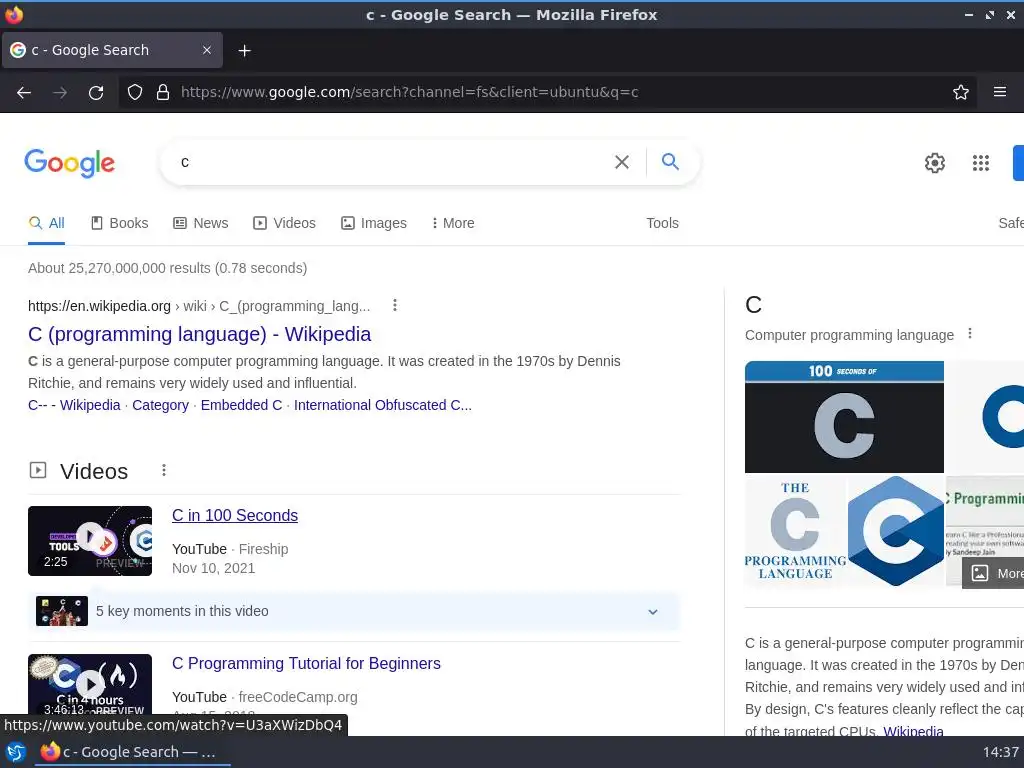The image size is (1024, 768).
Task: Open the system start menu icon
Action: 15,752
